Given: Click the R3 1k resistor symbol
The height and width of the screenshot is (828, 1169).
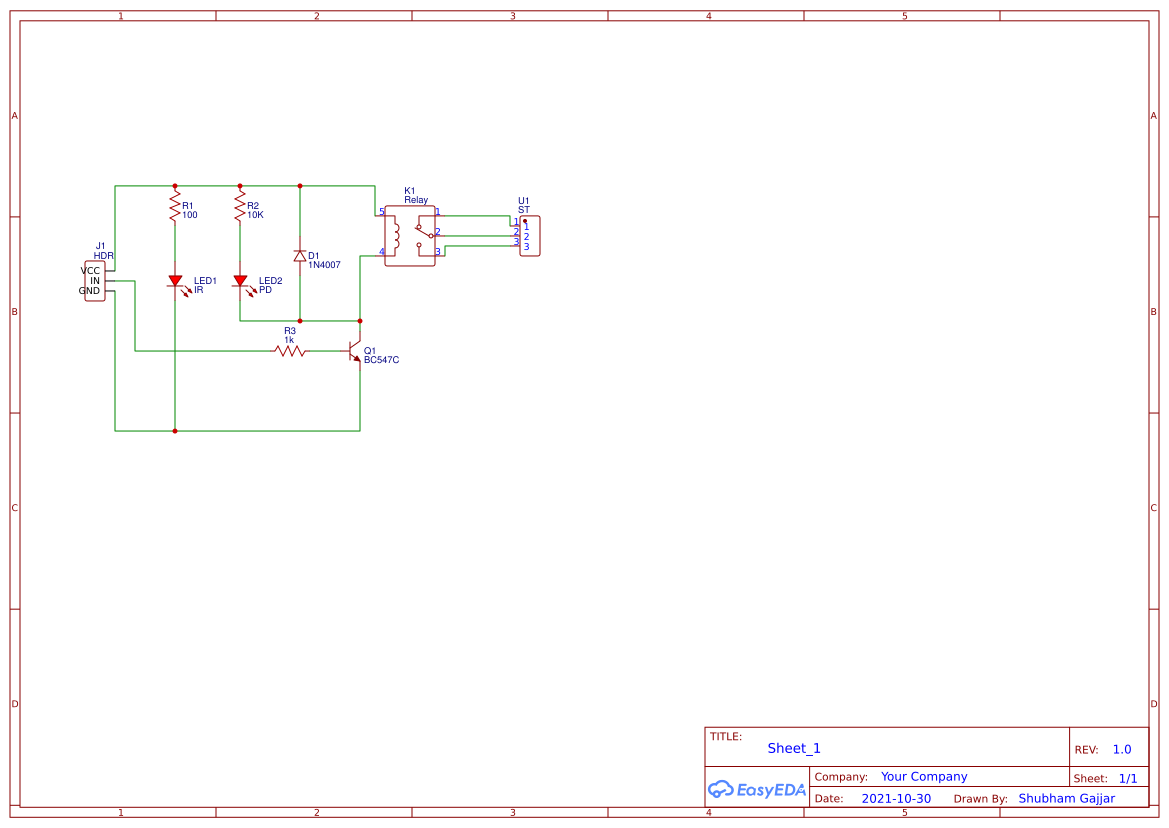Looking at the screenshot, I should pyautogui.click(x=289, y=350).
